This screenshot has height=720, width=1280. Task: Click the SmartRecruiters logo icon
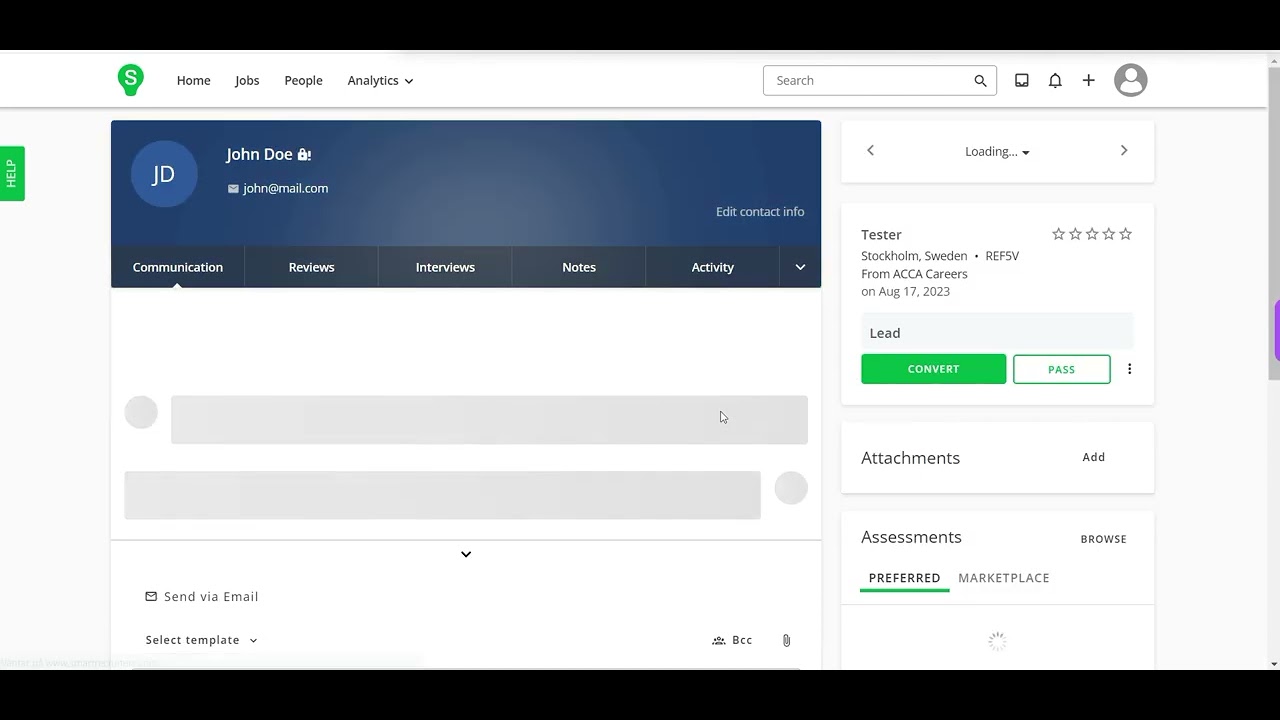point(131,80)
